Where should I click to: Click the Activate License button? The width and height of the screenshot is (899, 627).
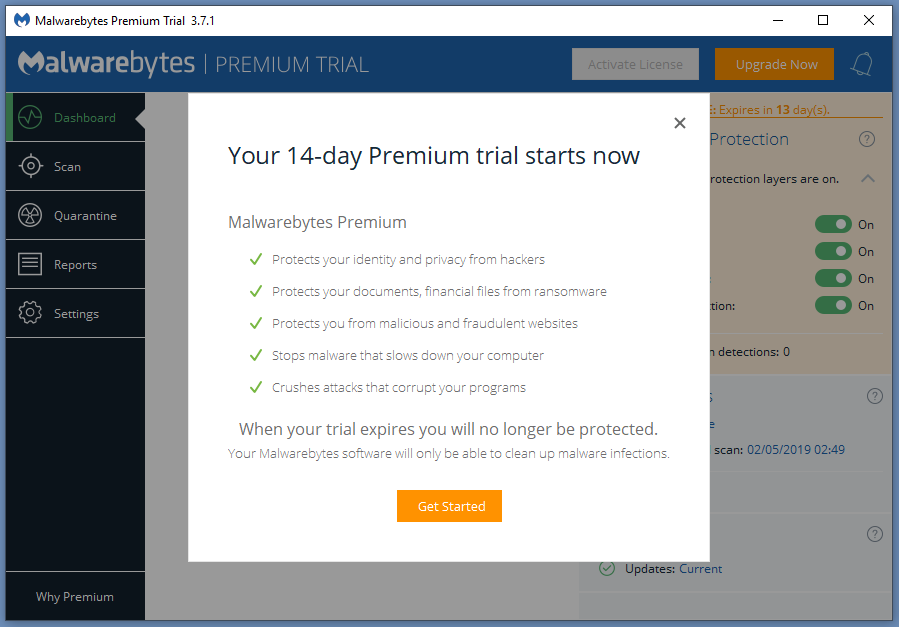[x=635, y=64]
